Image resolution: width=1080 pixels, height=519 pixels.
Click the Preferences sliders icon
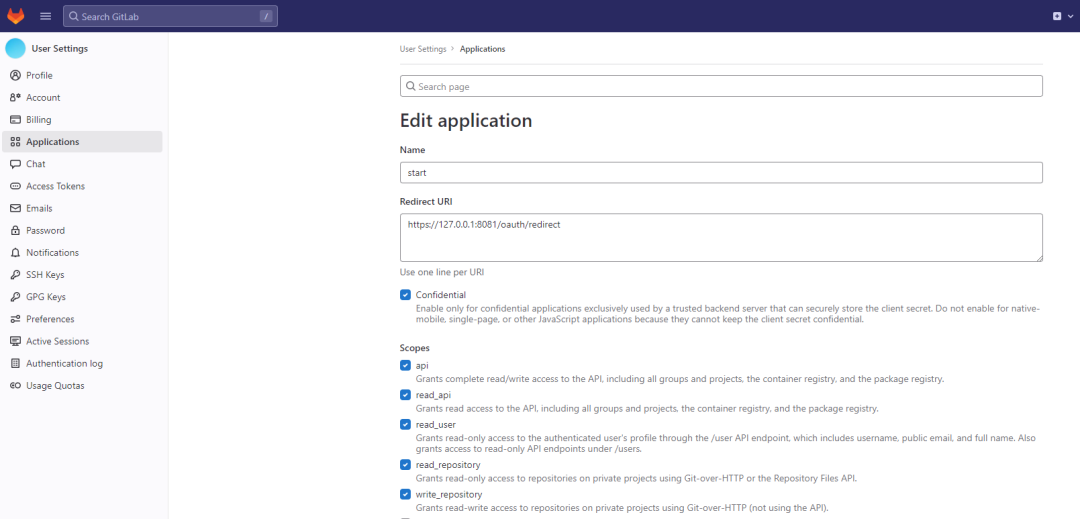(15, 319)
